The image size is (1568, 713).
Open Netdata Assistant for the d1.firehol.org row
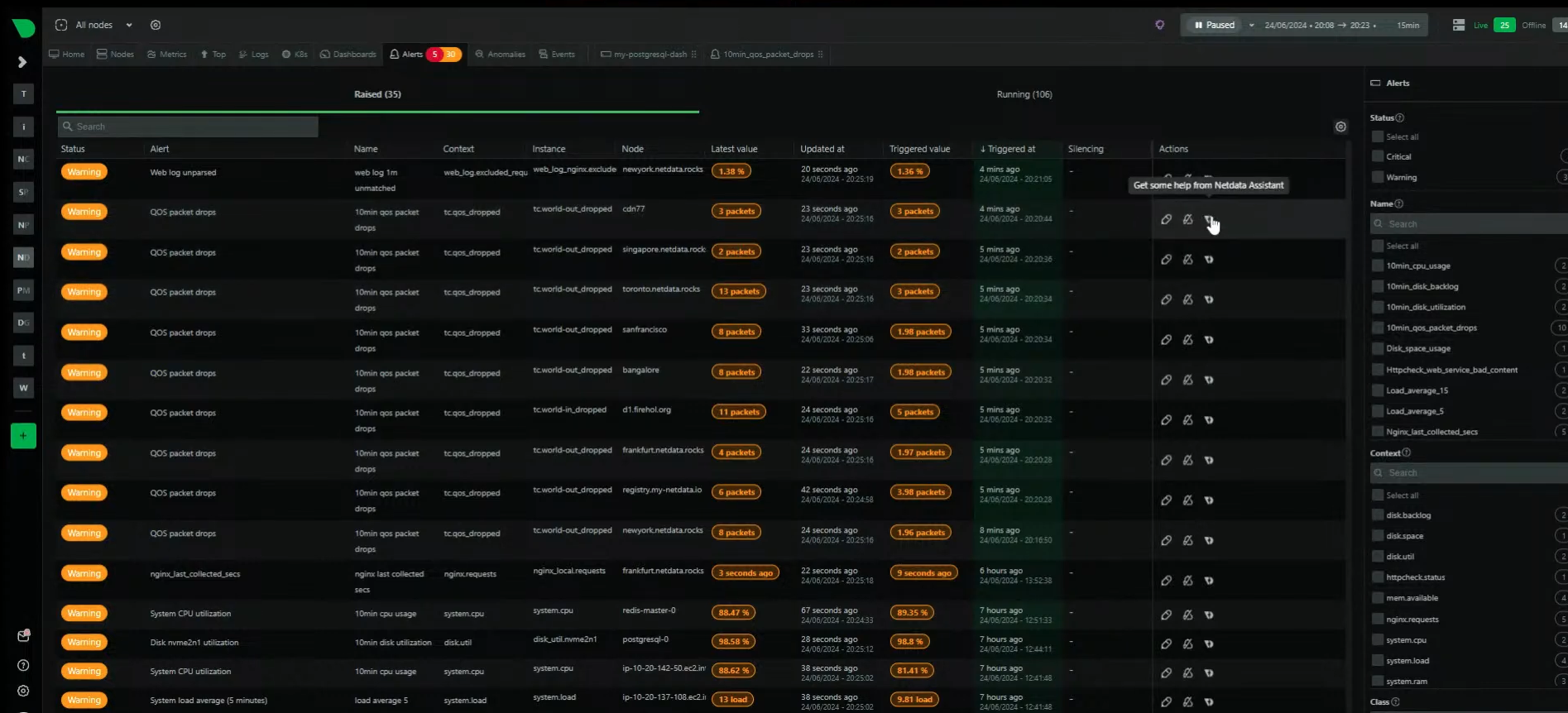pos(1209,420)
